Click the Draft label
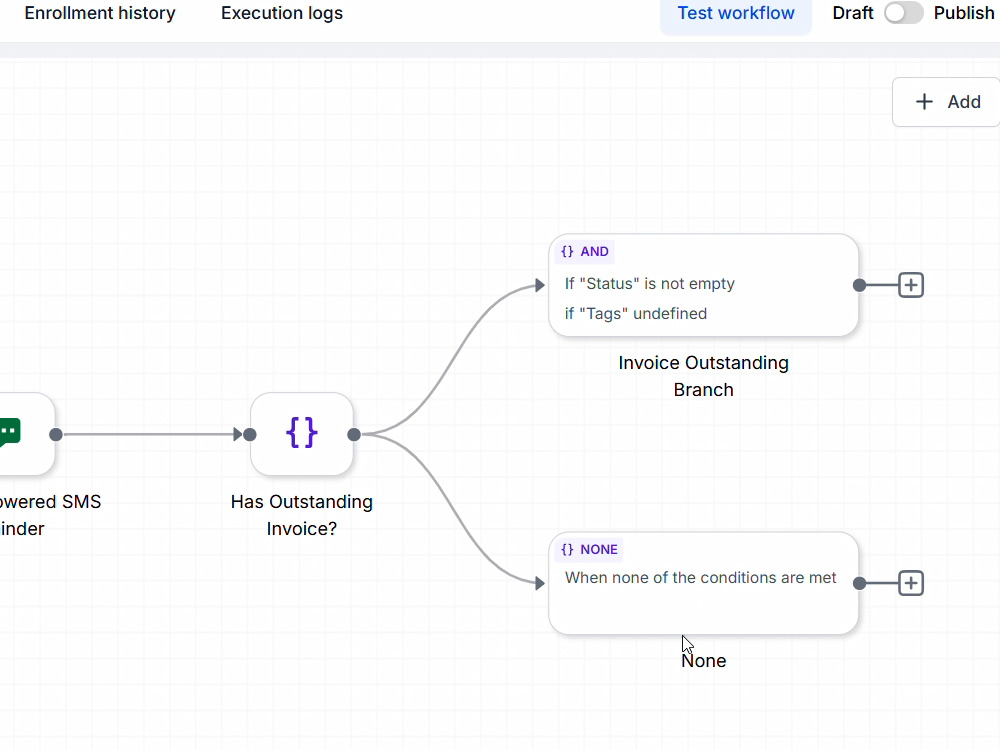The height and width of the screenshot is (750, 1000). 853,13
